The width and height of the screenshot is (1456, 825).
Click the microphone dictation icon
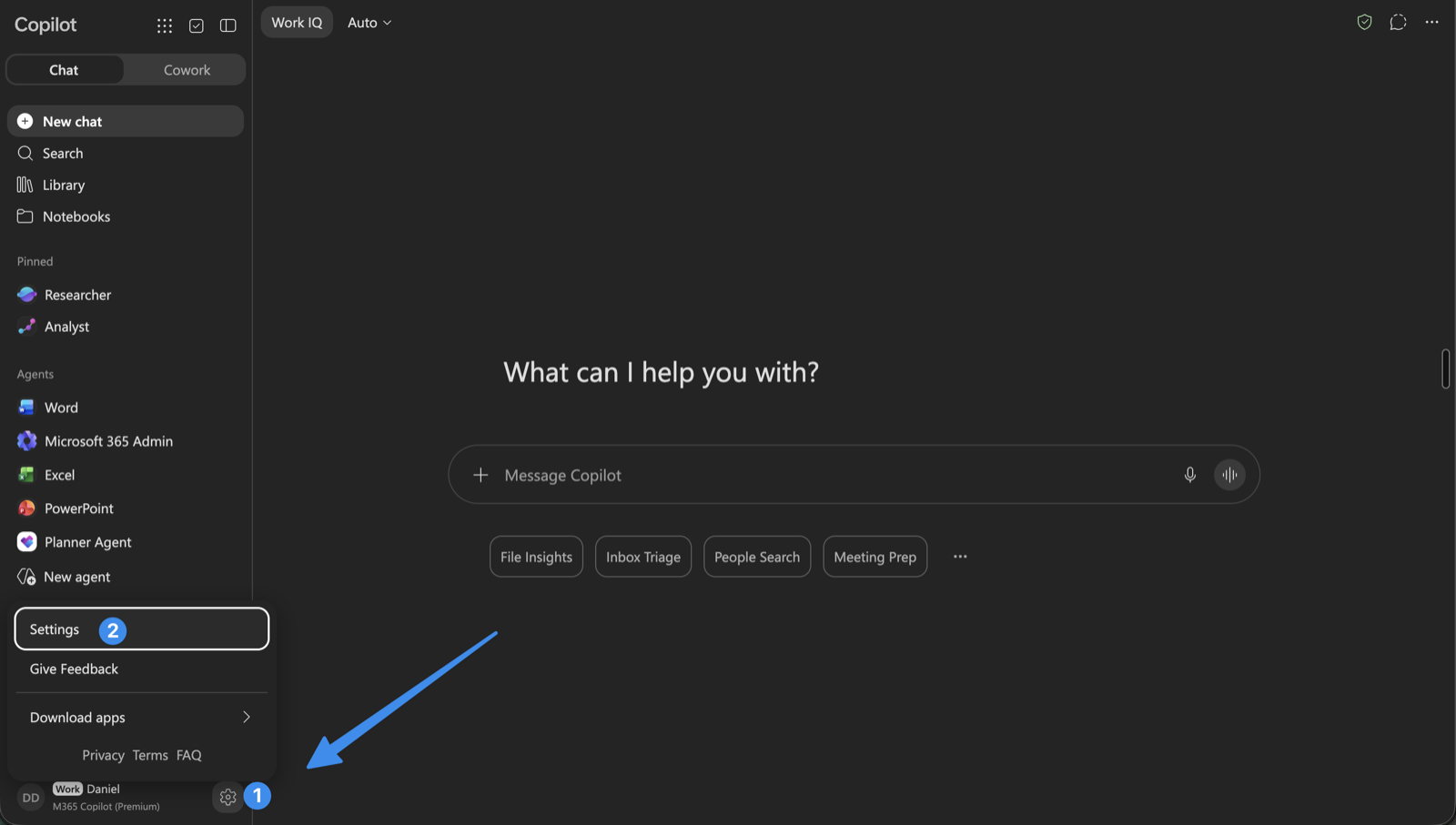[1190, 475]
